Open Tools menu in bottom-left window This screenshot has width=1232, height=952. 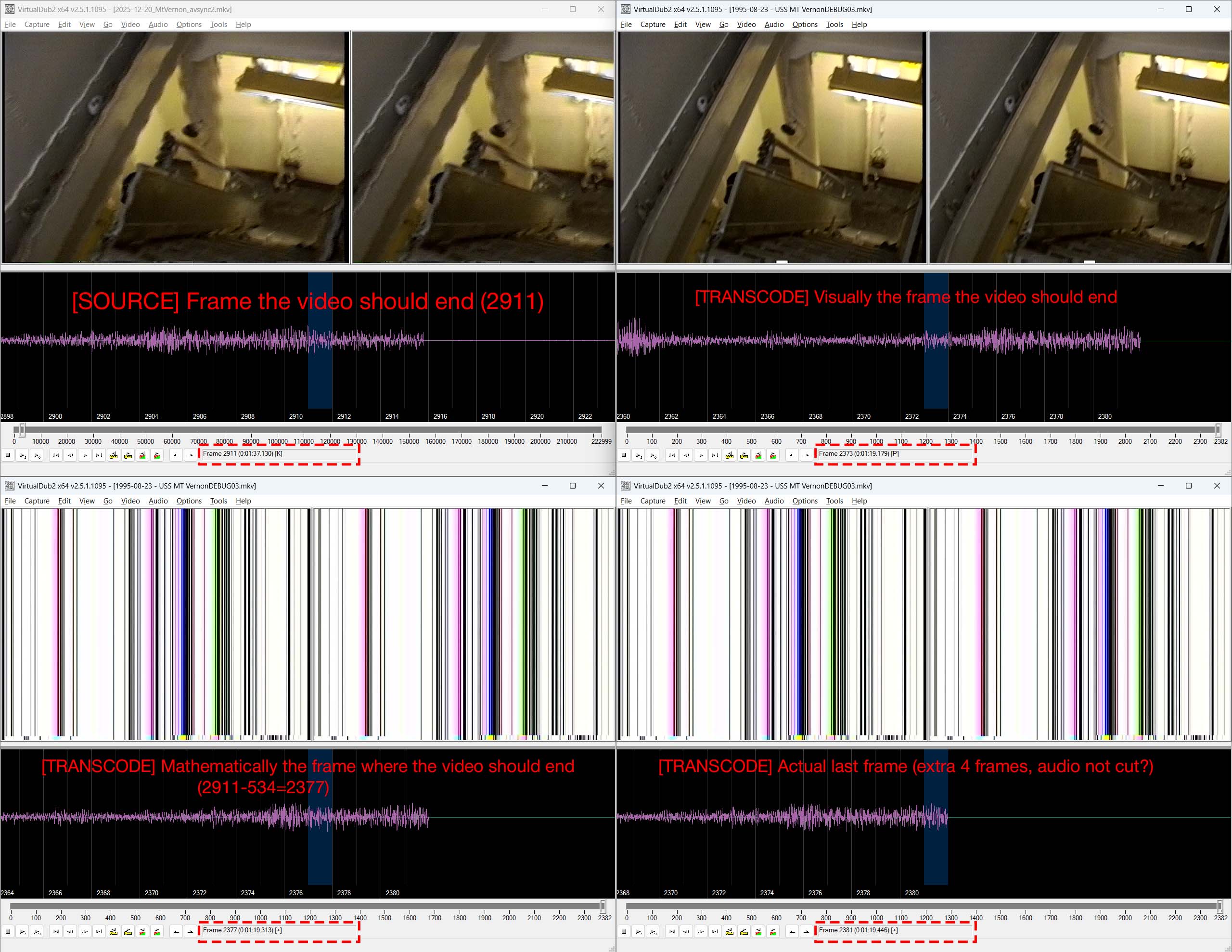coord(218,501)
